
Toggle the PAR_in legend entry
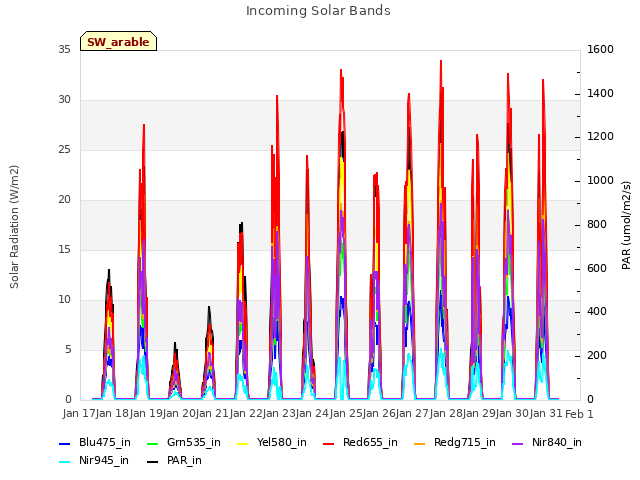(x=174, y=460)
